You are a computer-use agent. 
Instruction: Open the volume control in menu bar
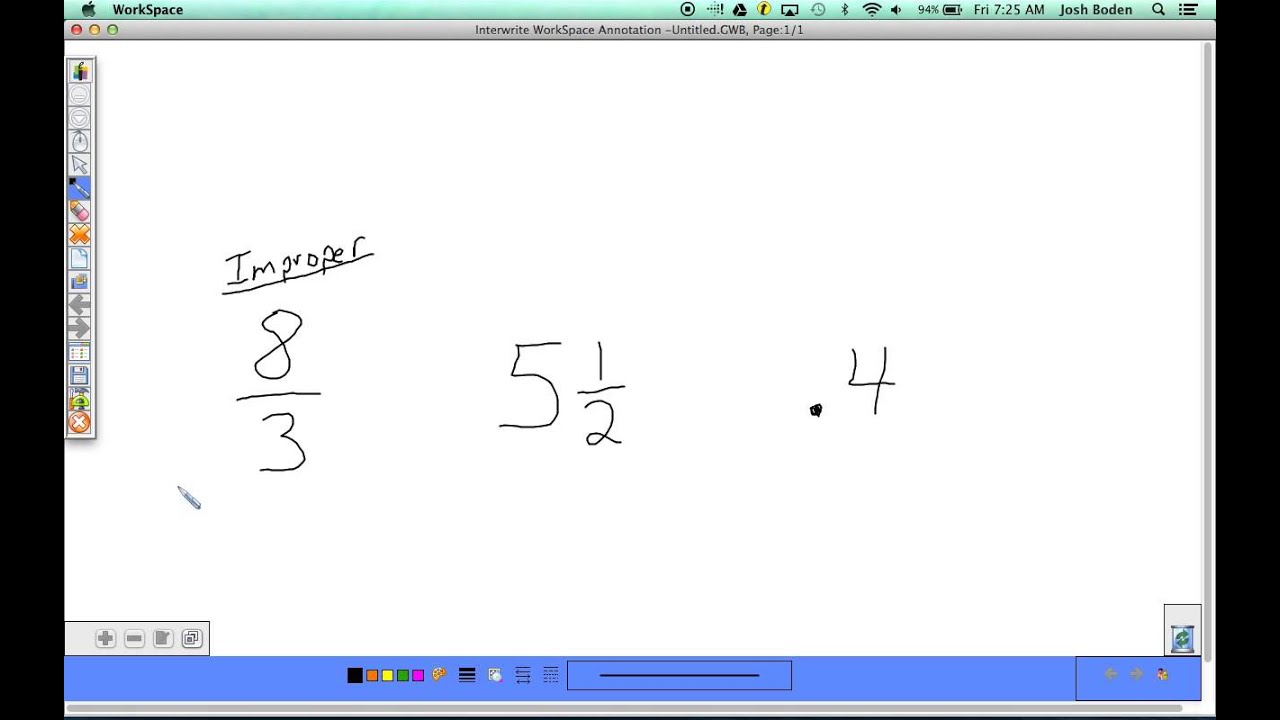coord(896,10)
